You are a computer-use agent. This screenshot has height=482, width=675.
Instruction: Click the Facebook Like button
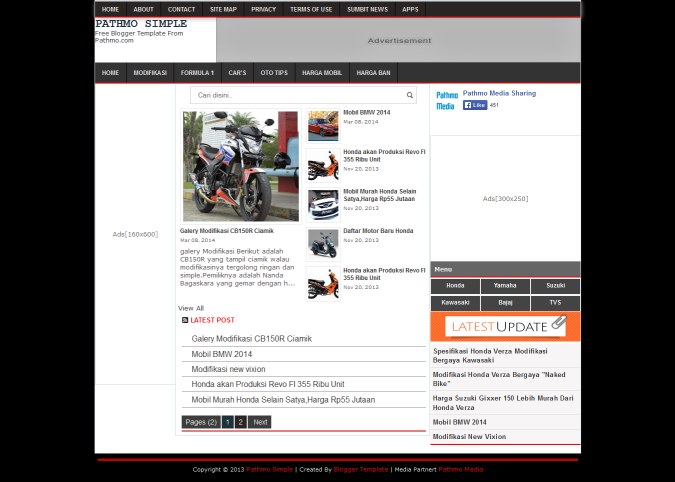[475, 105]
